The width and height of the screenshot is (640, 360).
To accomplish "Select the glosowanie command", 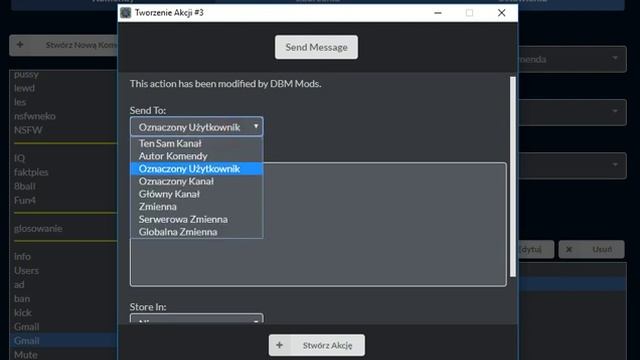I will tap(38, 229).
